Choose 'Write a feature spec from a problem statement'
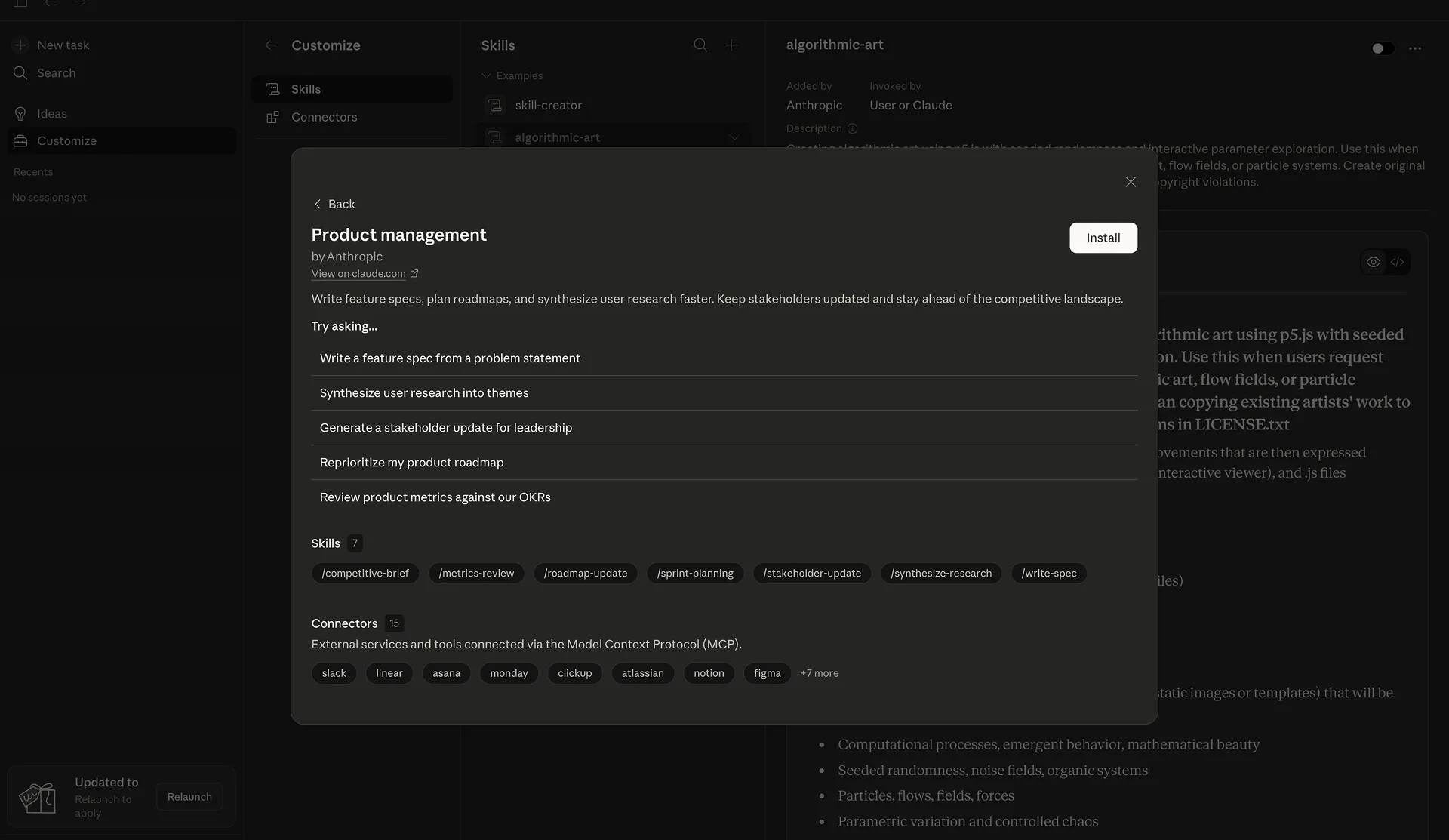 pyautogui.click(x=724, y=358)
